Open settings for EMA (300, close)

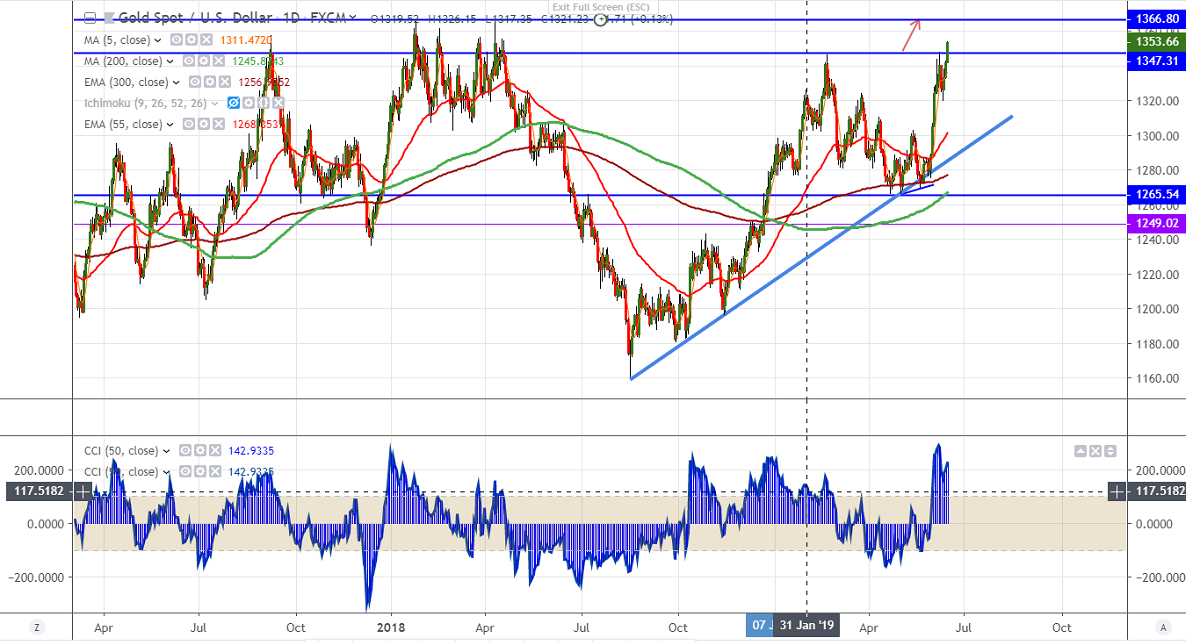tap(210, 82)
